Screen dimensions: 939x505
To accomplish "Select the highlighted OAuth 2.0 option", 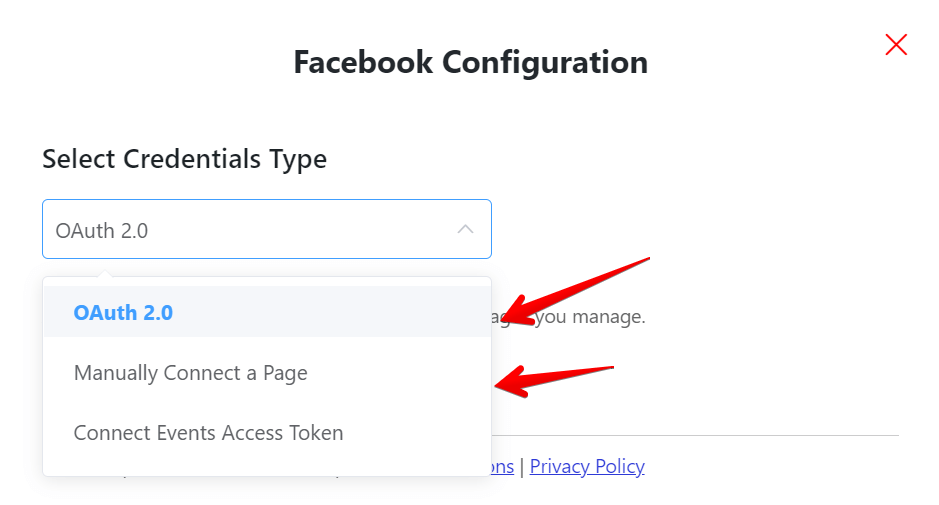I will pyautogui.click(x=123, y=312).
